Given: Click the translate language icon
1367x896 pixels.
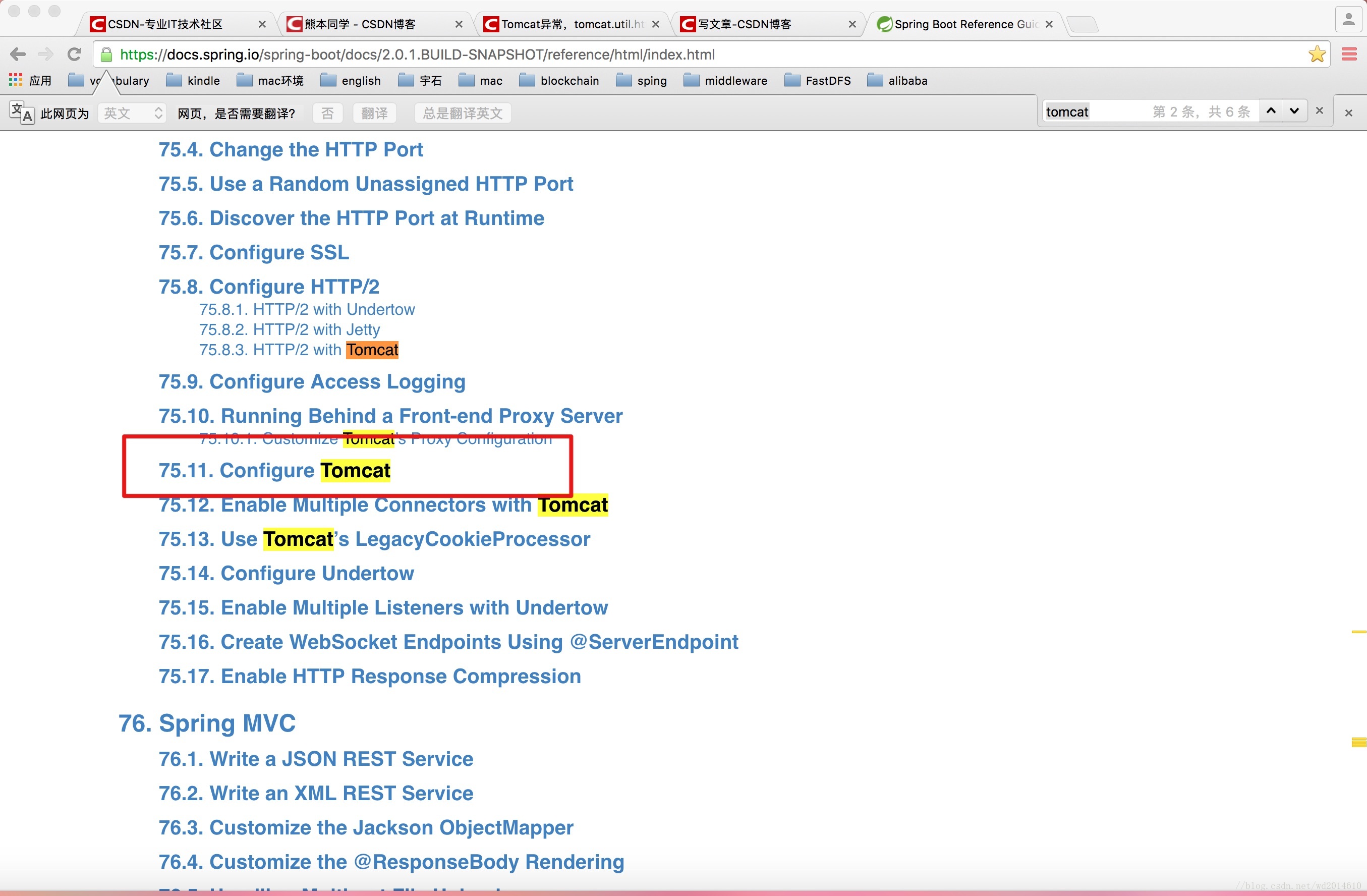Looking at the screenshot, I should pyautogui.click(x=22, y=113).
